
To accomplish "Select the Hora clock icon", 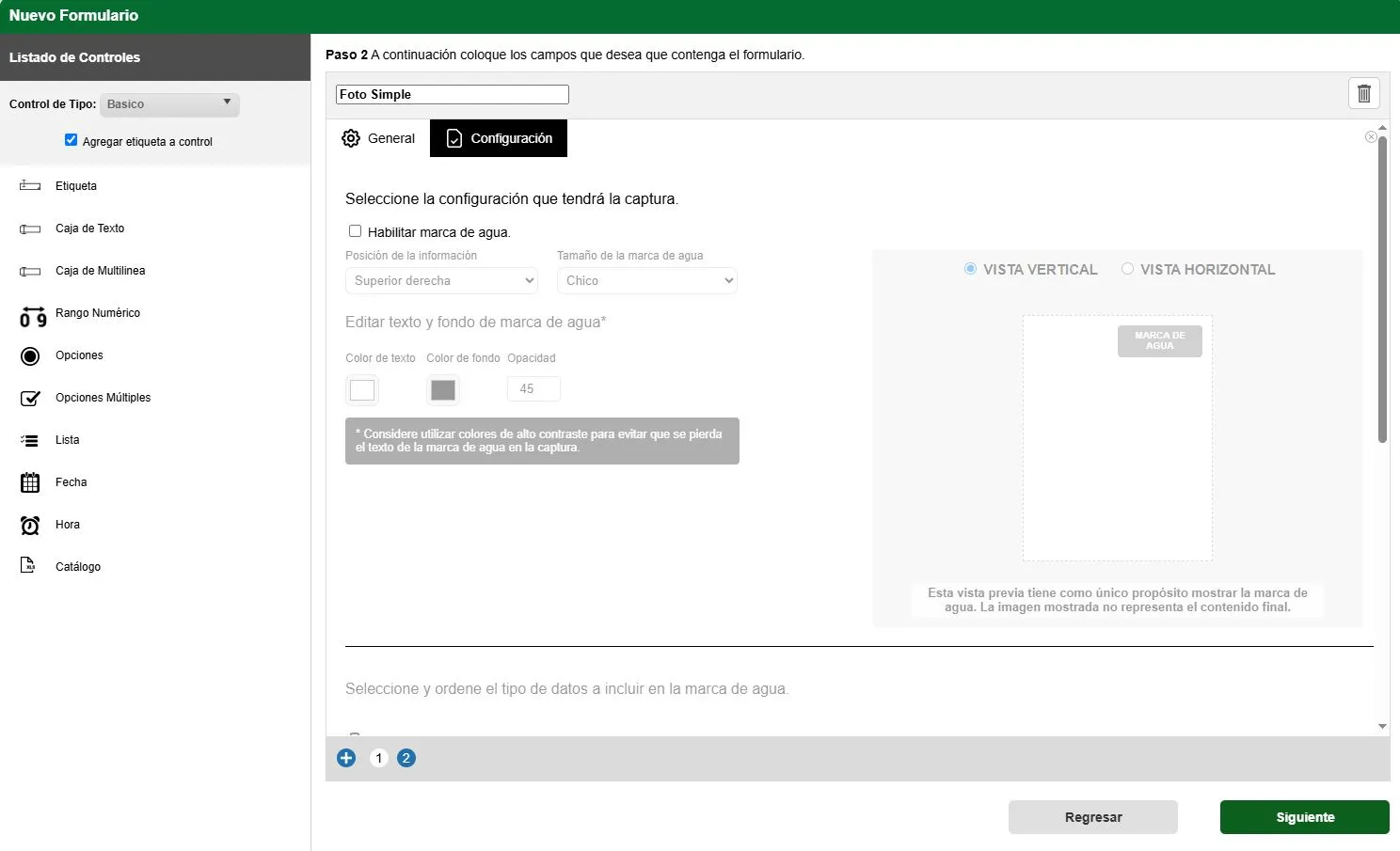I will click(x=30, y=525).
